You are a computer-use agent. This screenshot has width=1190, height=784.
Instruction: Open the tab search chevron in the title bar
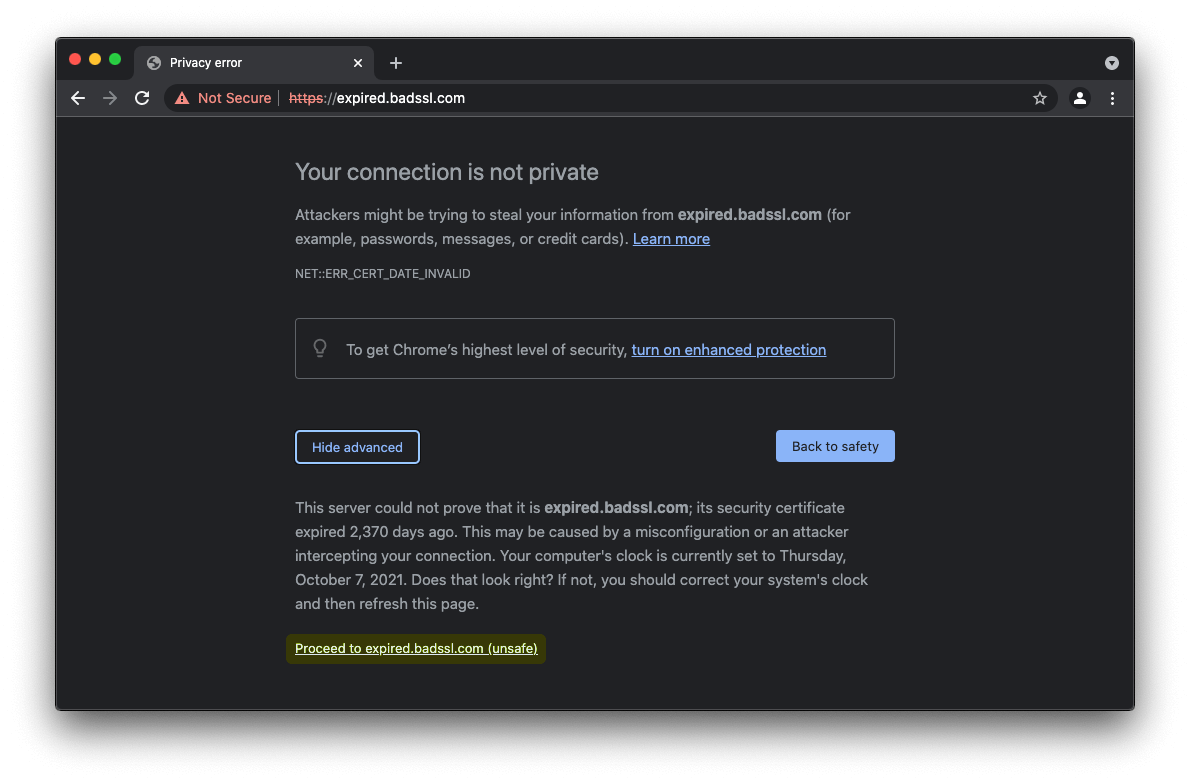pos(1112,62)
